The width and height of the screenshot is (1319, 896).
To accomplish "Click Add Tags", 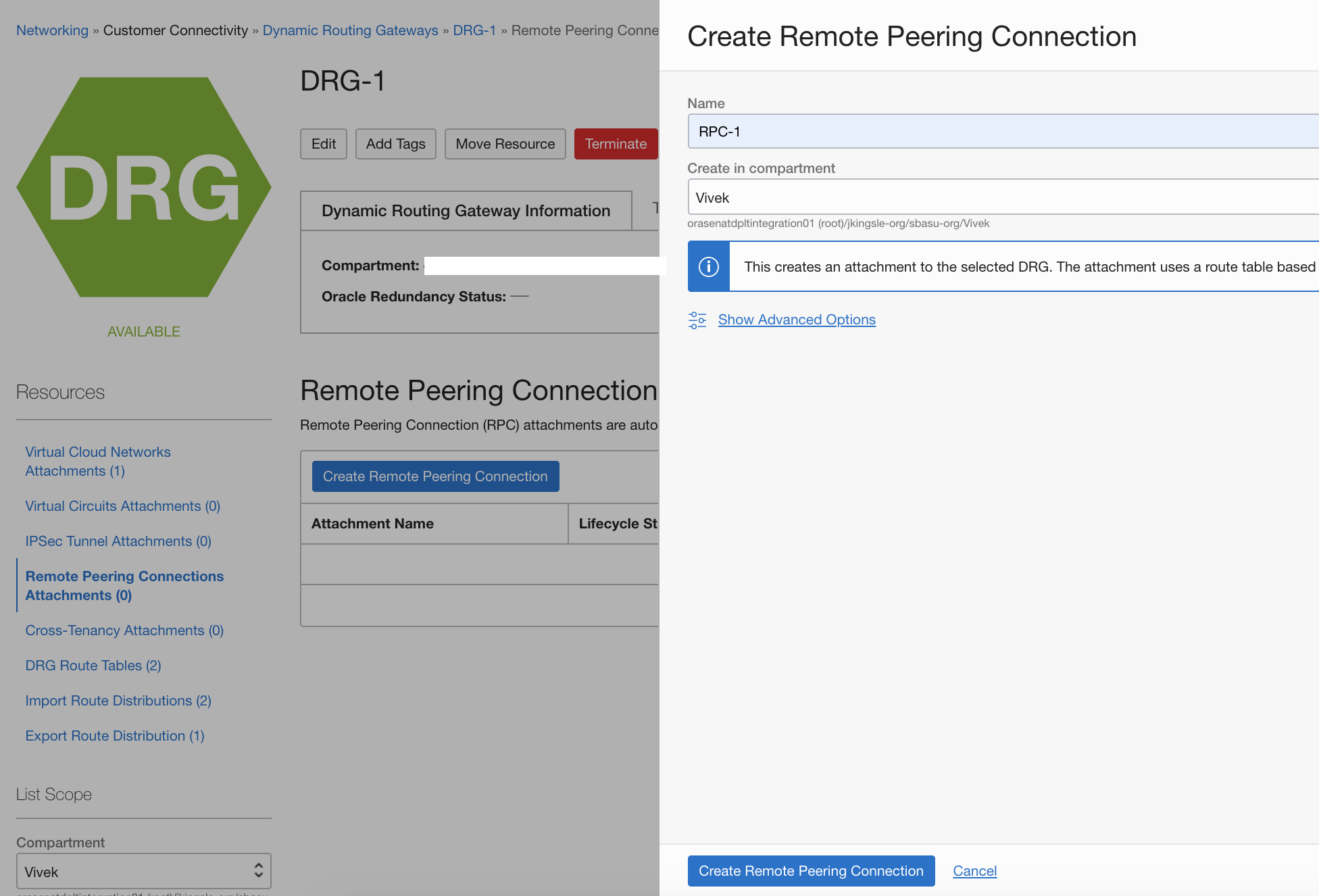I will [395, 143].
